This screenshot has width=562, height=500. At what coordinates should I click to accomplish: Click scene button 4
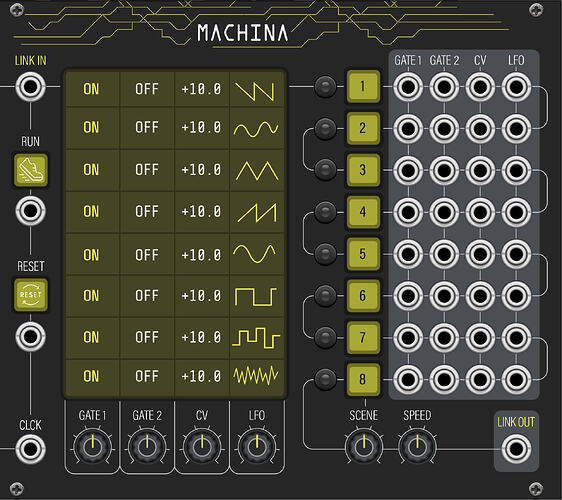(x=363, y=212)
